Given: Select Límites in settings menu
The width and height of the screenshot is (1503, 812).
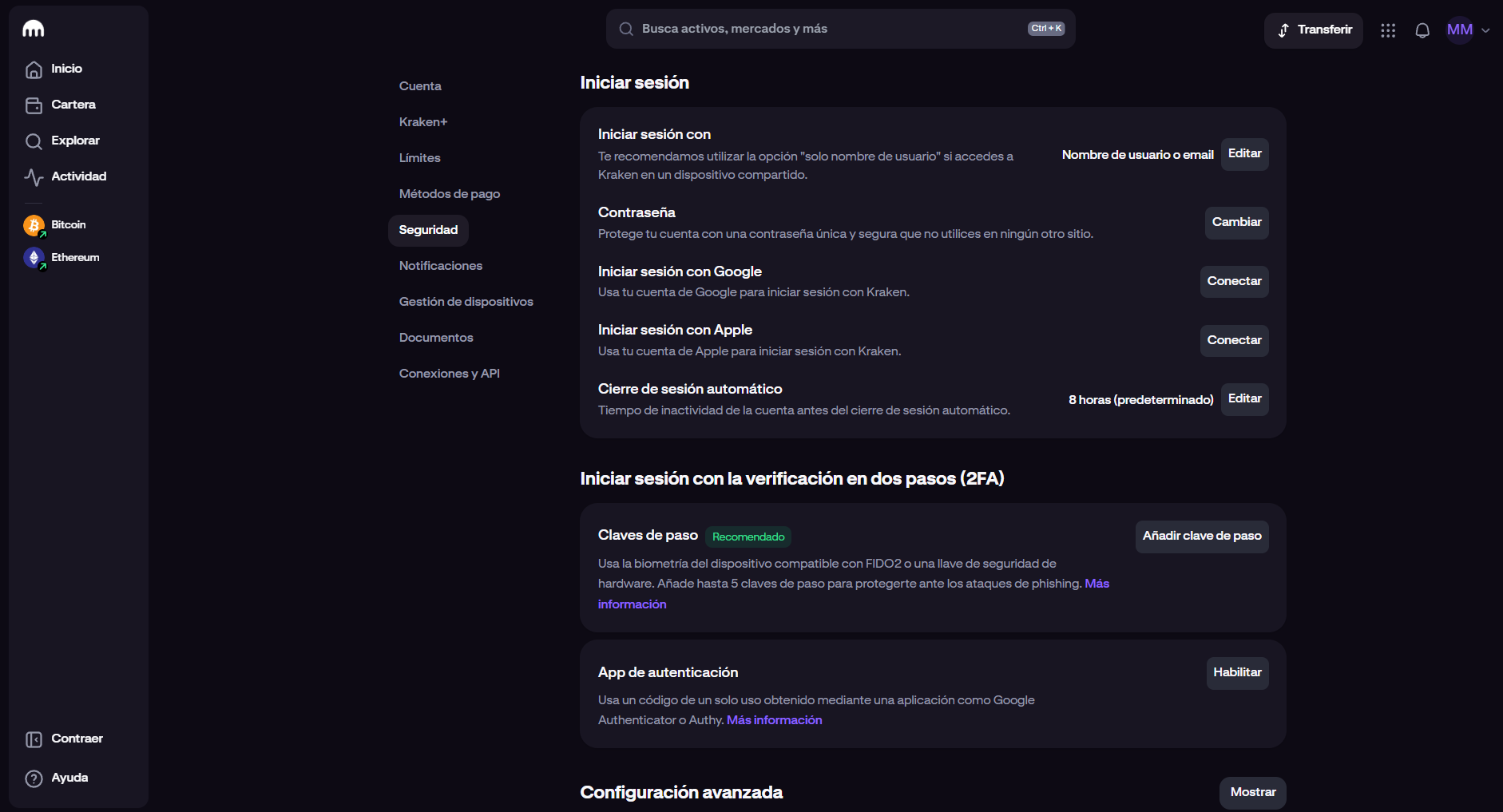Looking at the screenshot, I should (420, 158).
